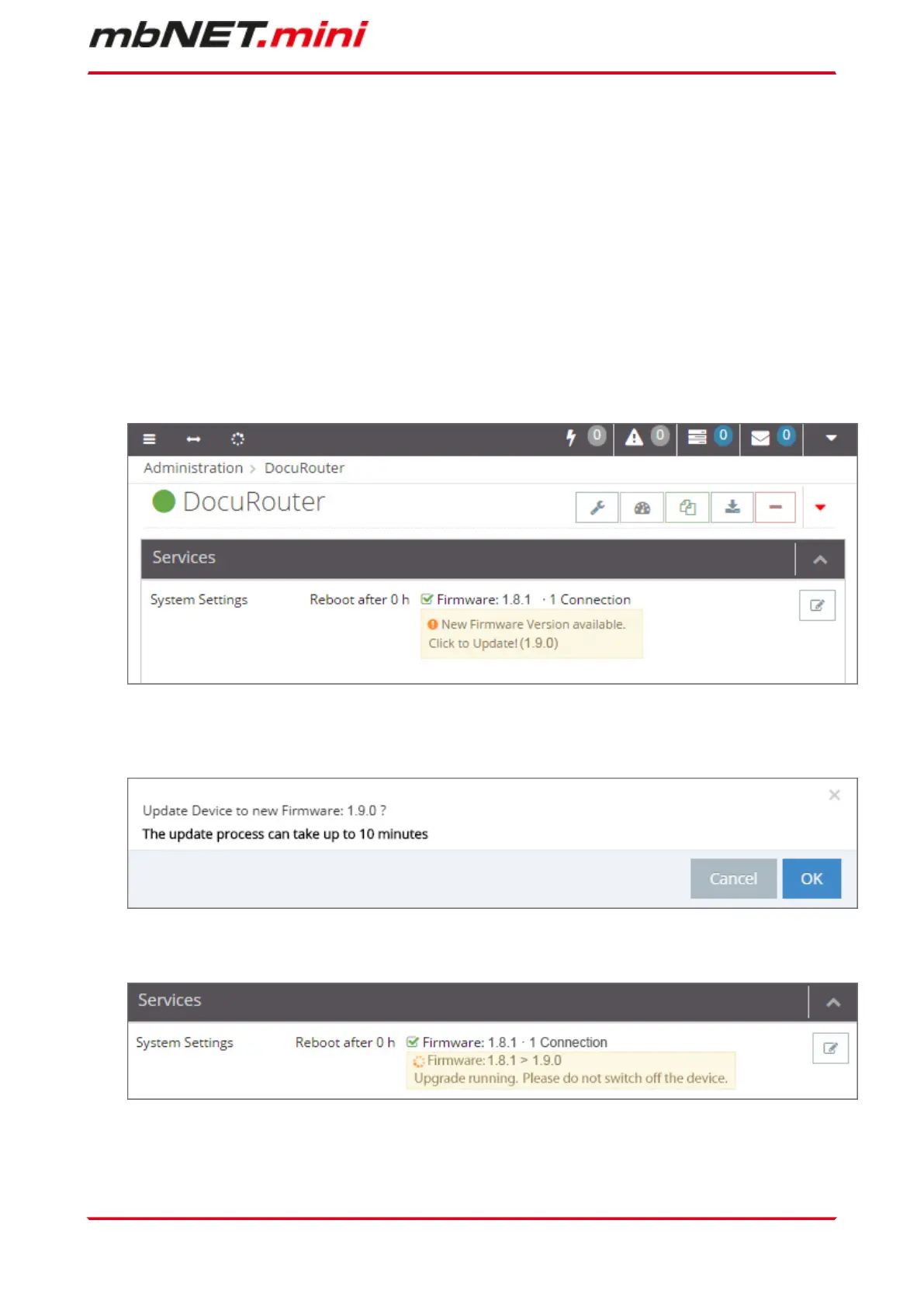Close the firmware update dialog
Viewport: 924px width, 1307px height.
(x=834, y=795)
